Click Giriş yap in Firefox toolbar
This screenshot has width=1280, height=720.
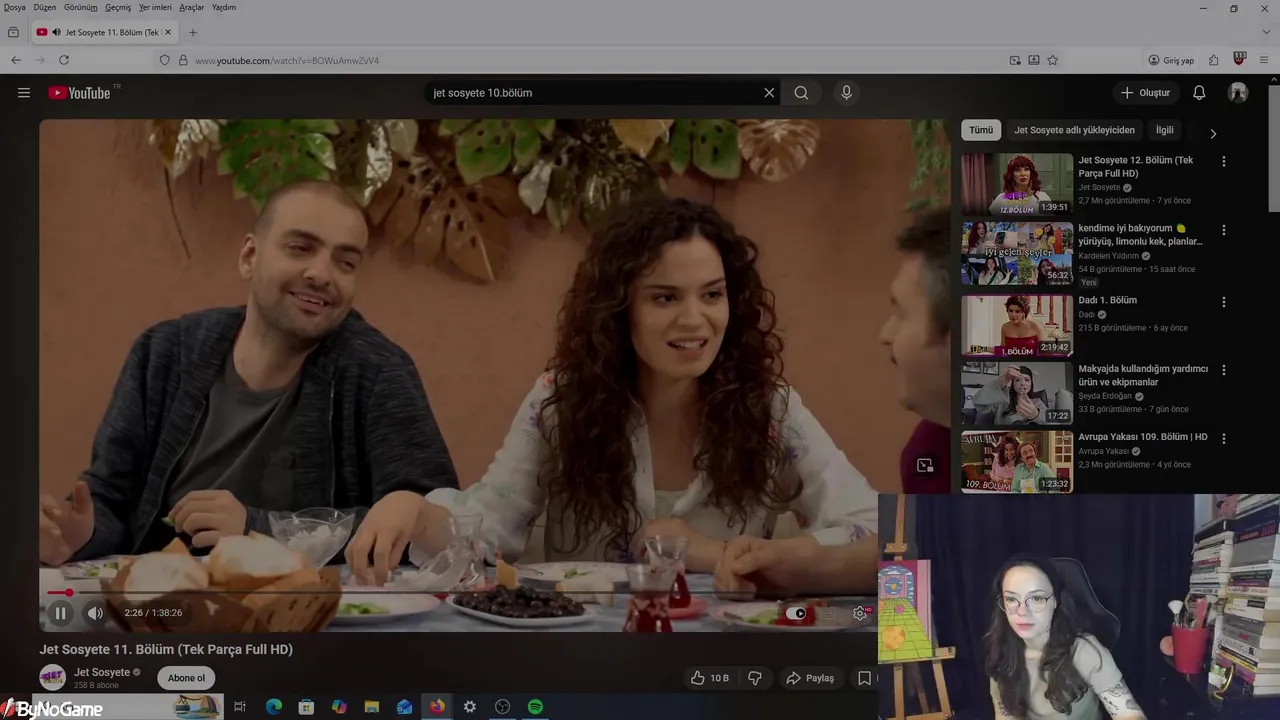1171,60
